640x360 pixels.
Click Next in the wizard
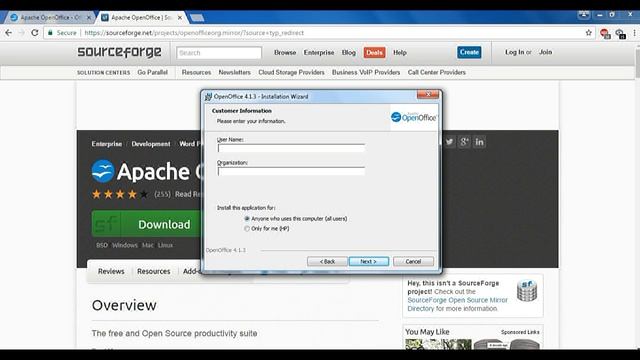(369, 261)
